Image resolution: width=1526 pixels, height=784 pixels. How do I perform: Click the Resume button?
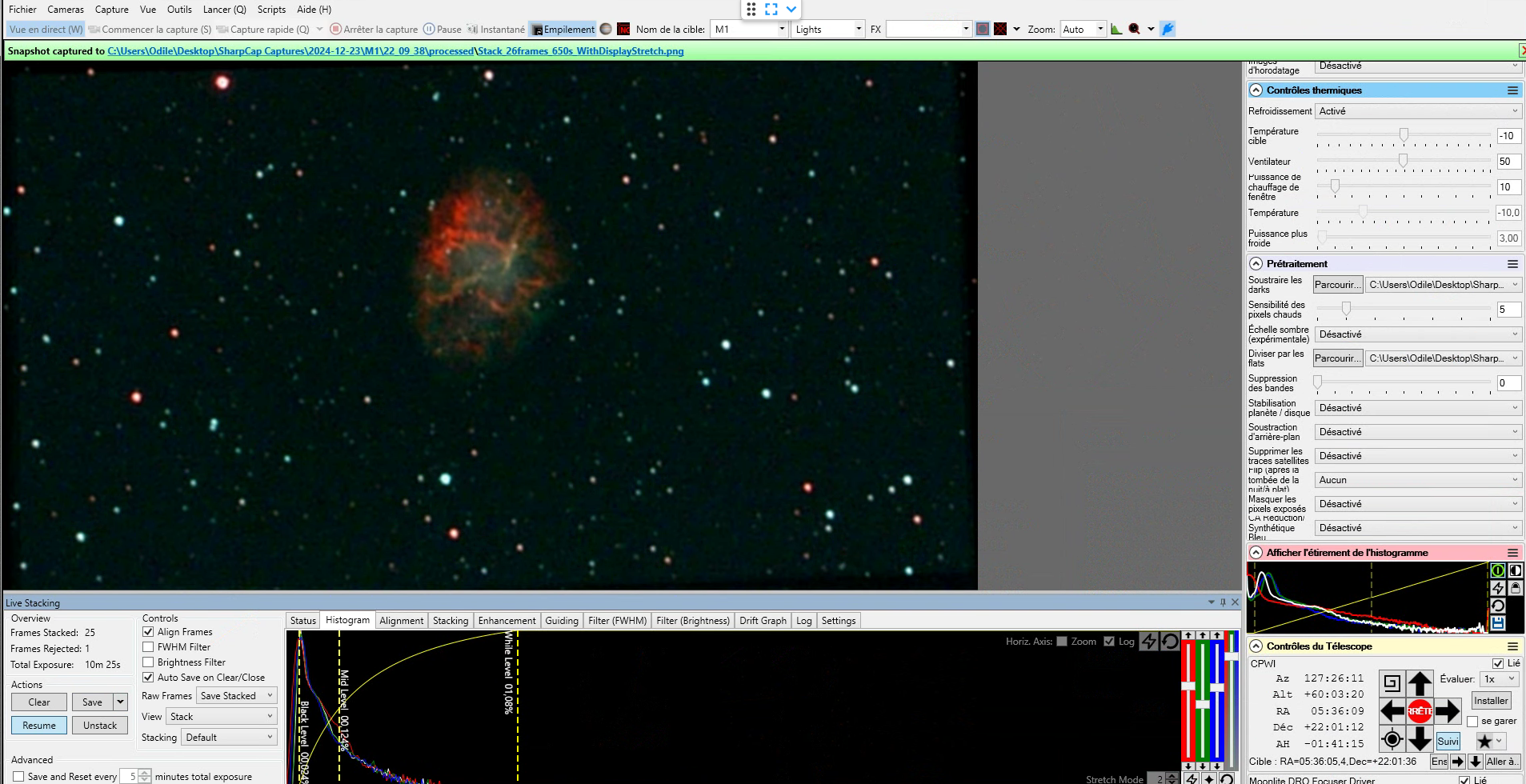39,726
